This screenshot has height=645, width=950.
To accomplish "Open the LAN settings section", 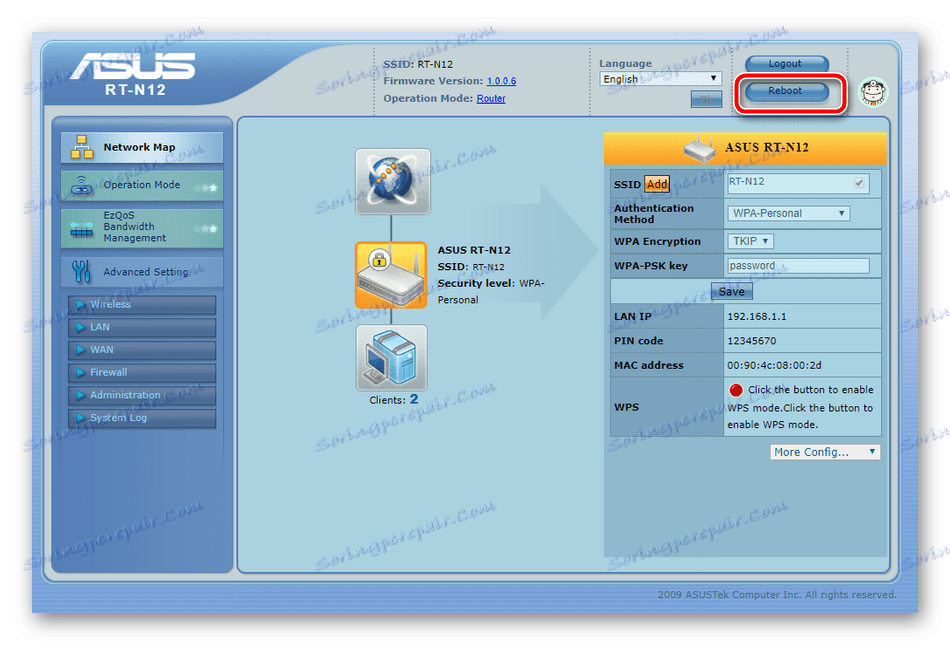I will pos(142,327).
